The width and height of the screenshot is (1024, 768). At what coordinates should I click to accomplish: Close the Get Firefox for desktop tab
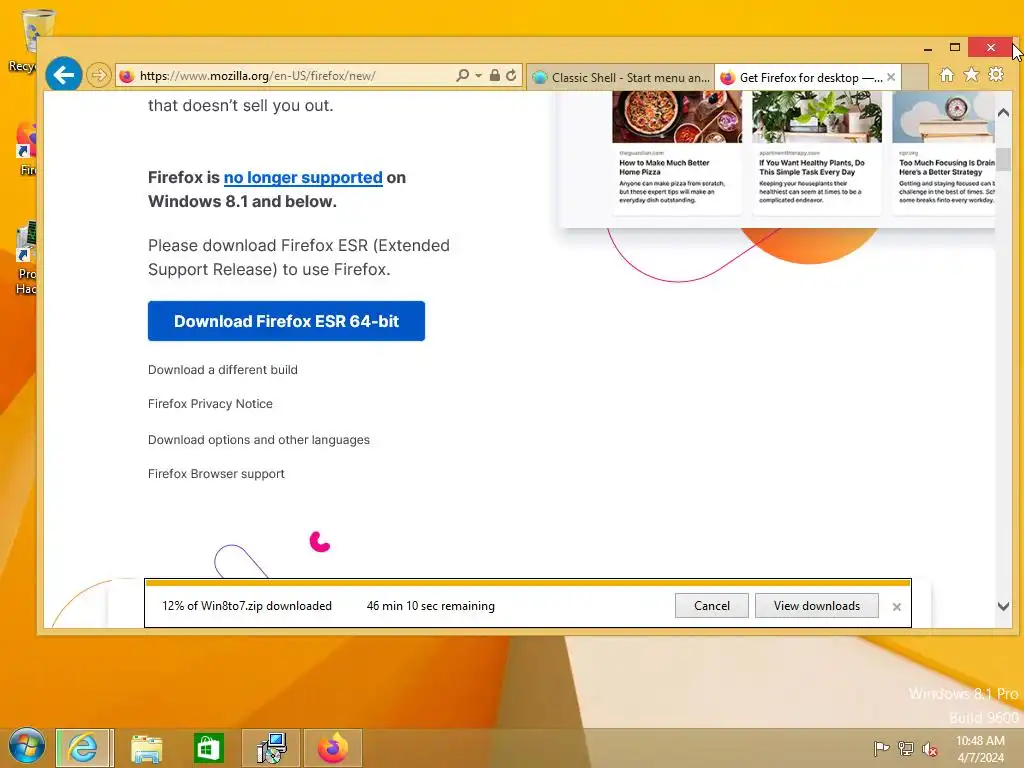891,77
